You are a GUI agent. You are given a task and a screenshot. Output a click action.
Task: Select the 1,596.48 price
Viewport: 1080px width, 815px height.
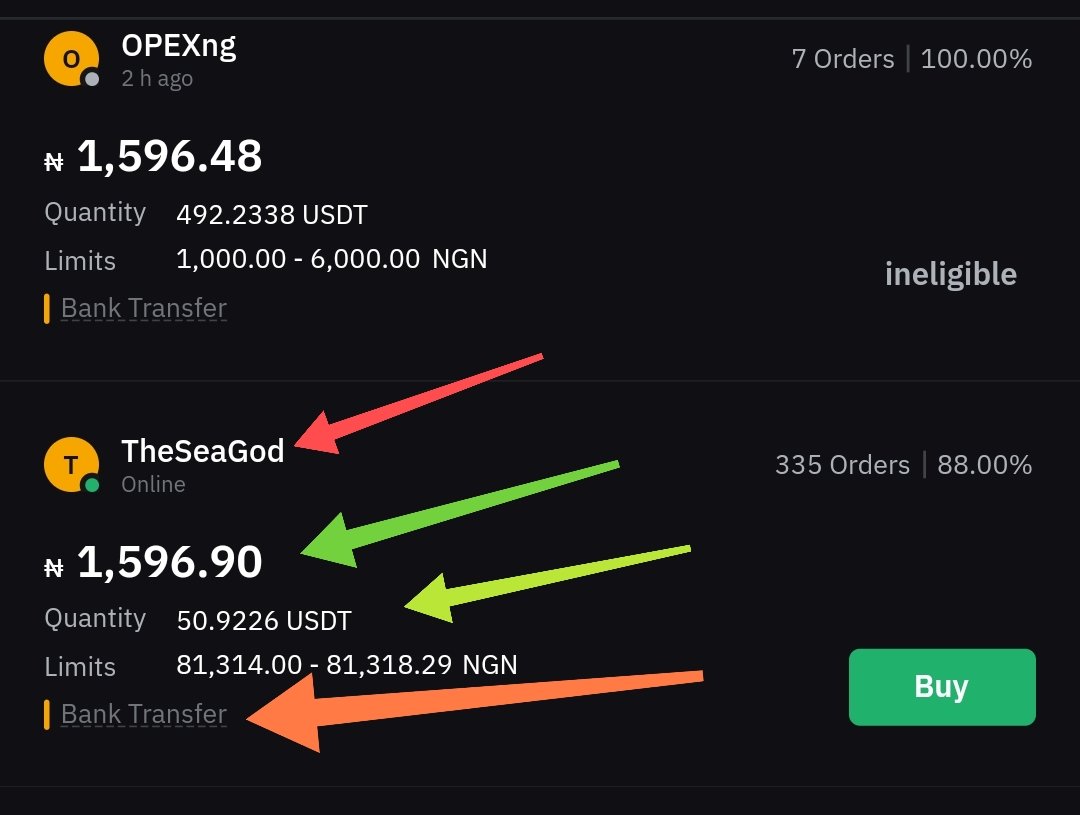click(x=169, y=156)
